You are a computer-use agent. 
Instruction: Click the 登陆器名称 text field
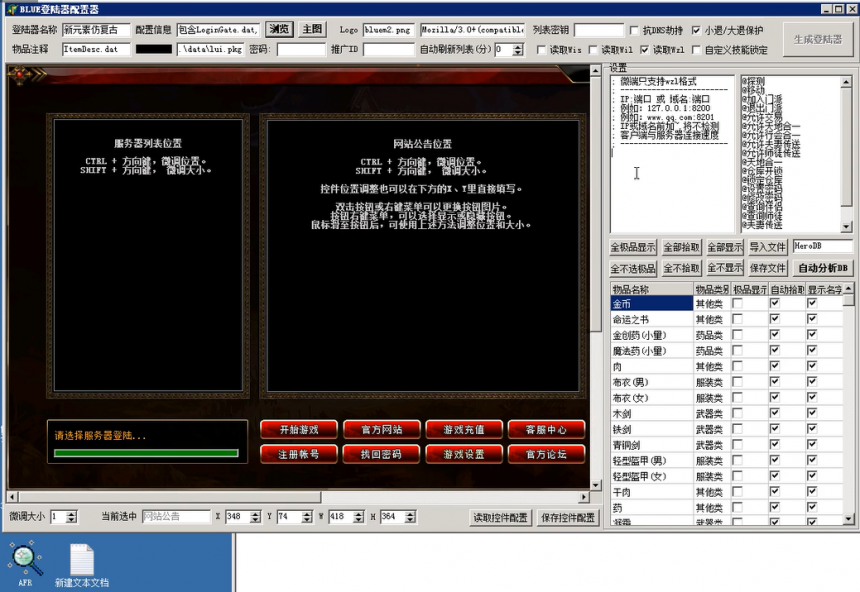[95, 30]
